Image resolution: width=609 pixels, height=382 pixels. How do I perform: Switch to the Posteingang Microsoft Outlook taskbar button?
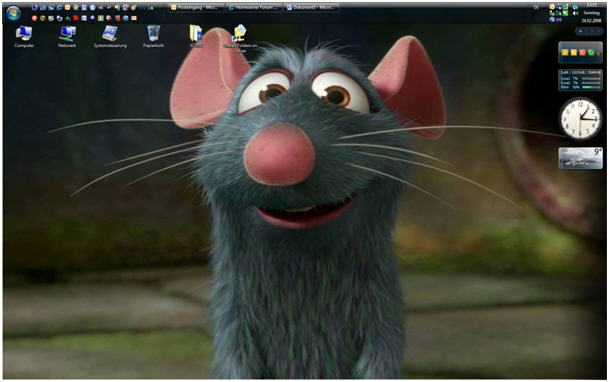click(x=197, y=7)
